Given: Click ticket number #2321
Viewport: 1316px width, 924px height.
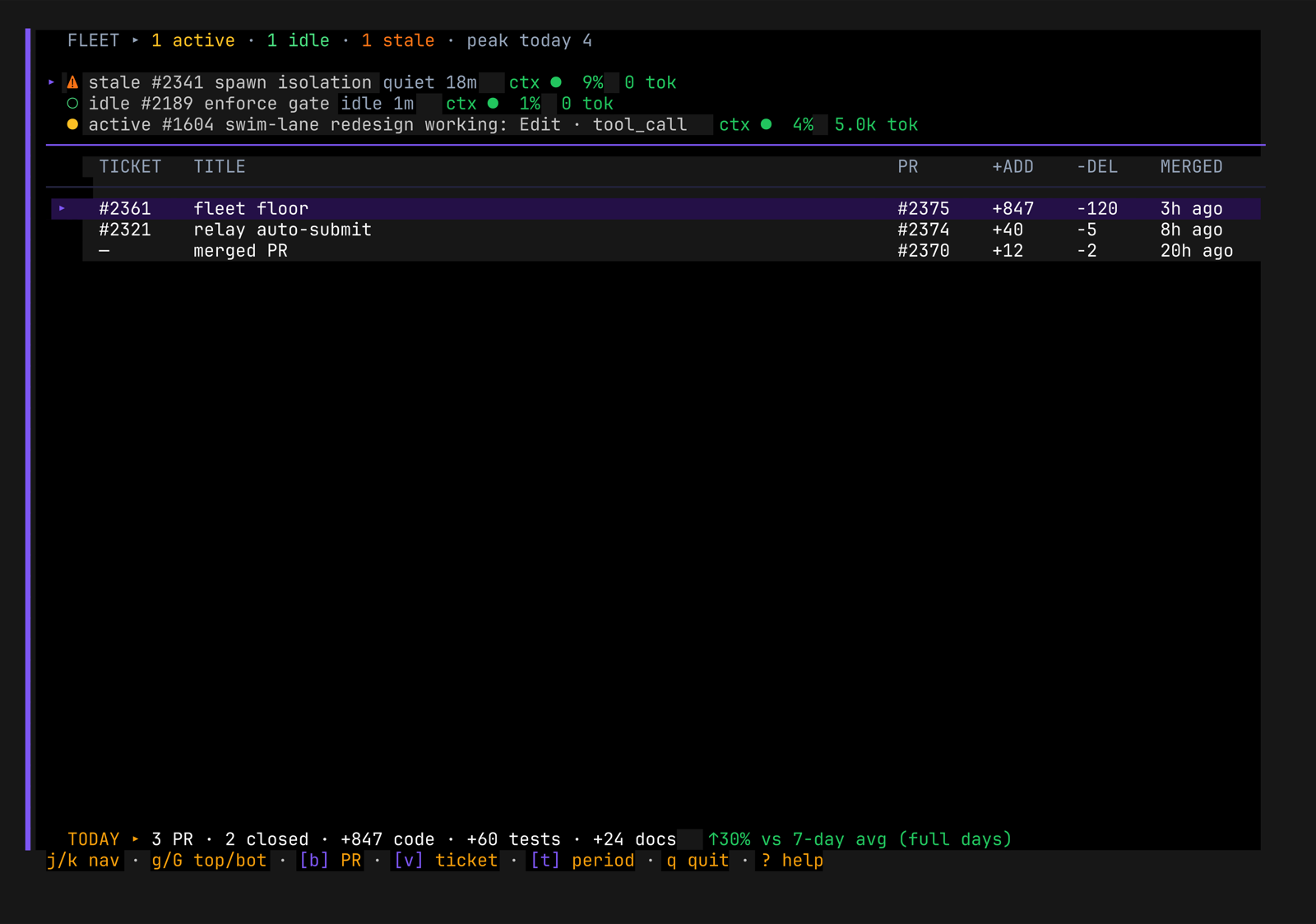Looking at the screenshot, I should click(125, 230).
